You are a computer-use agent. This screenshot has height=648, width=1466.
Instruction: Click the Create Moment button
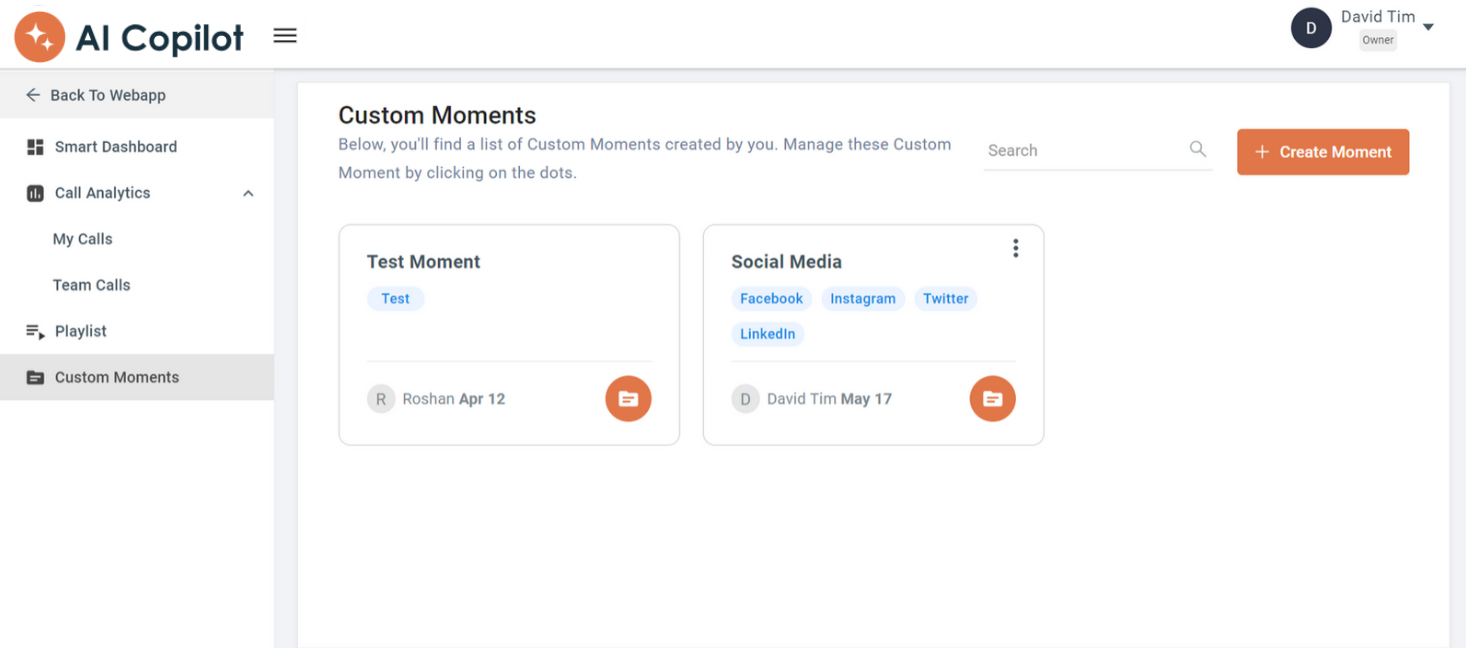1323,152
